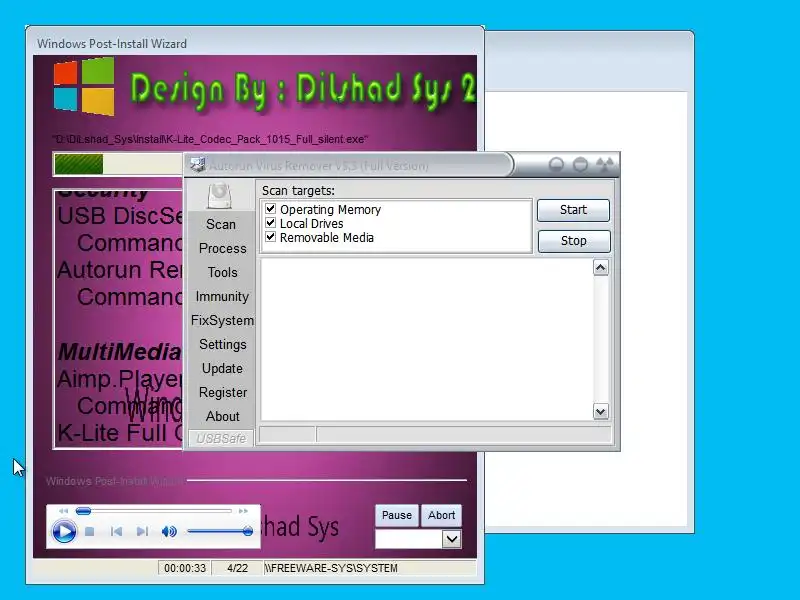The height and width of the screenshot is (600, 800).
Task: Toggle the Local Drives checkbox
Action: 270,223
